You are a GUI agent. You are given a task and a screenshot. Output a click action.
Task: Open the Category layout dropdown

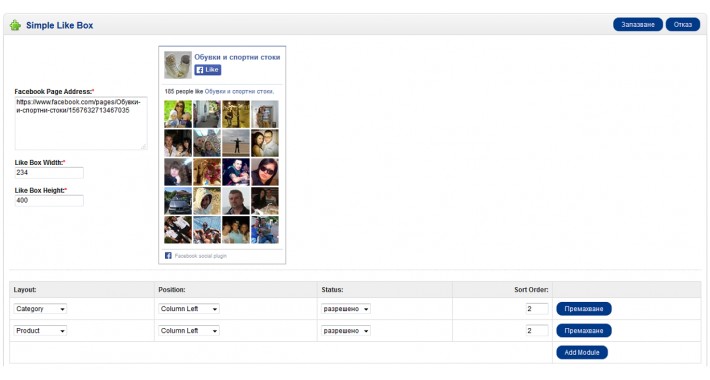pos(40,309)
